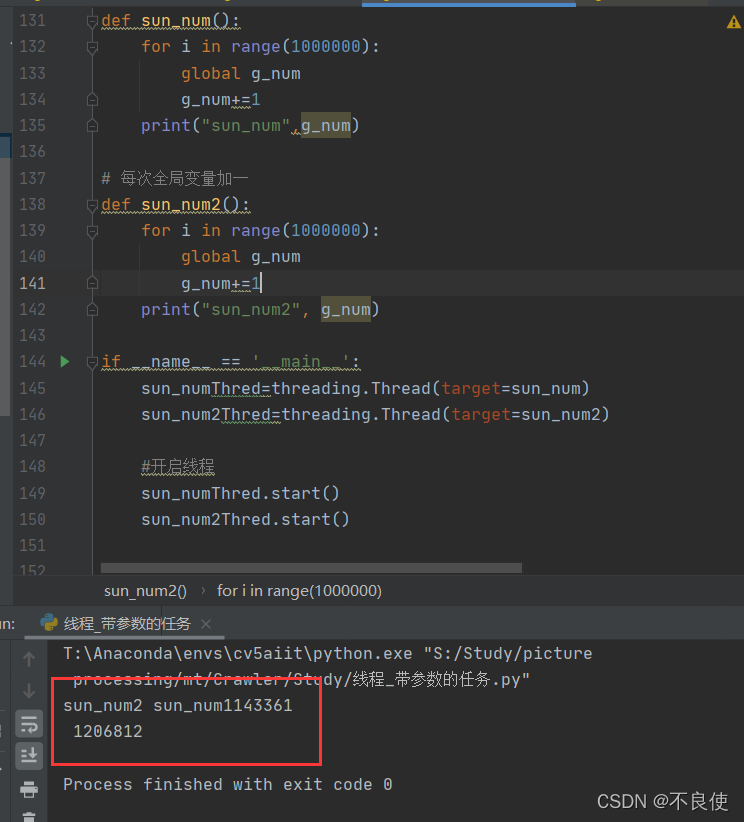Click the horizontal scrollbar in editor
Viewport: 744px width, 822px height.
(x=311, y=568)
